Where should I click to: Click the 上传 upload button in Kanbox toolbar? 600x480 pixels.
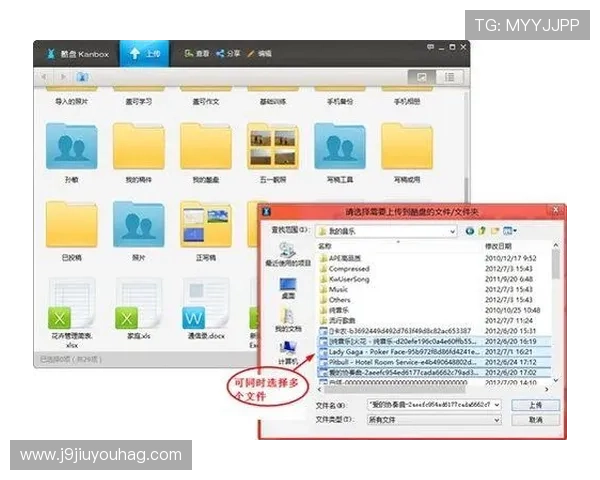[144, 54]
